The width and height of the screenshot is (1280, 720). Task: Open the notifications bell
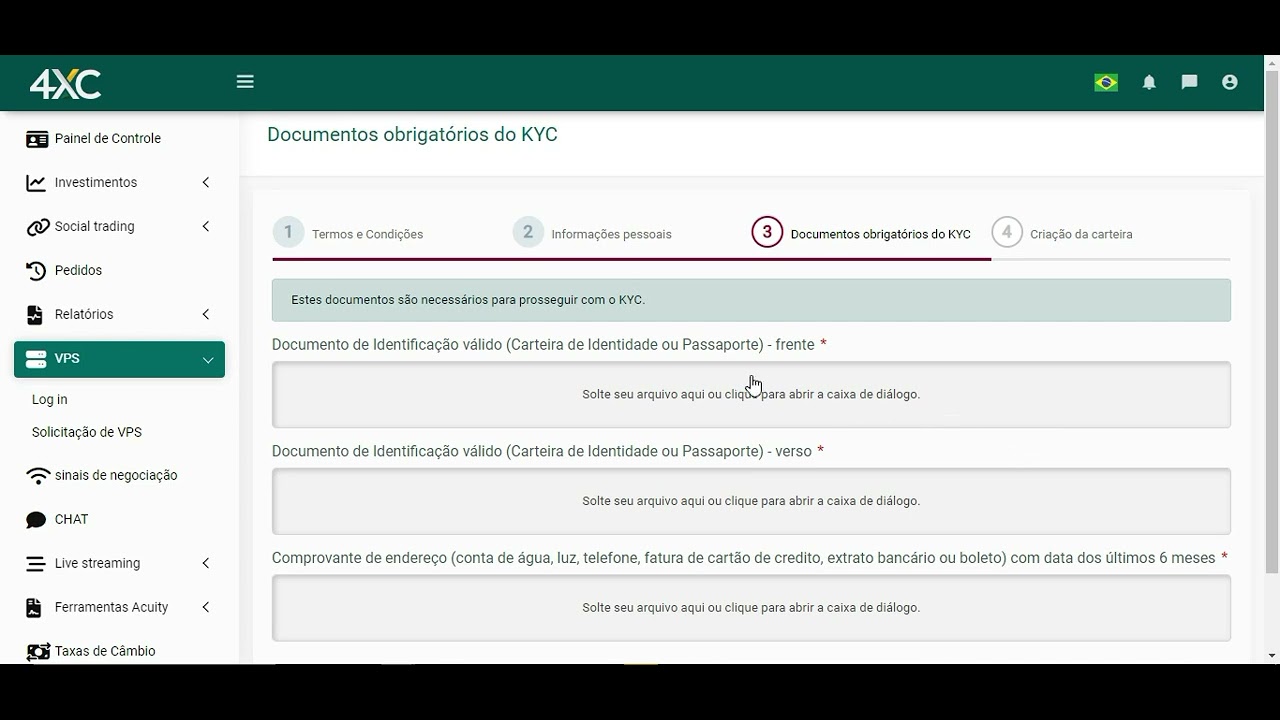pos(1149,83)
